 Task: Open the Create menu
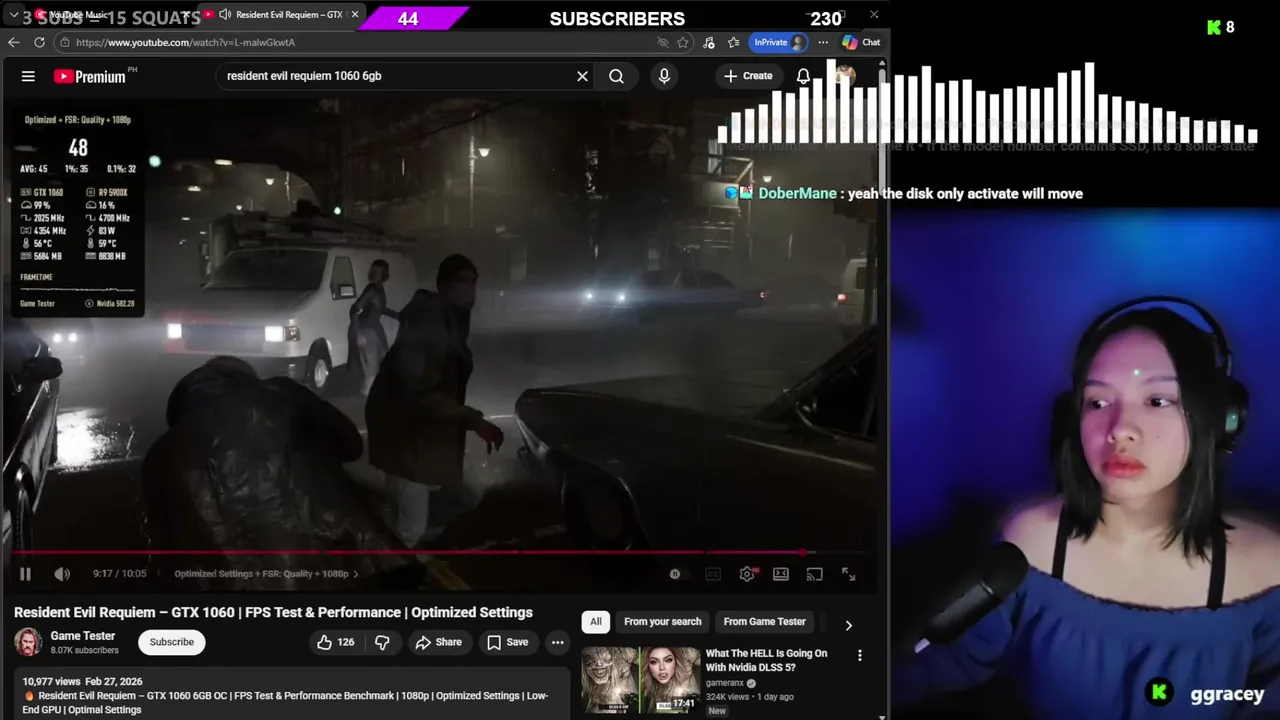point(748,76)
